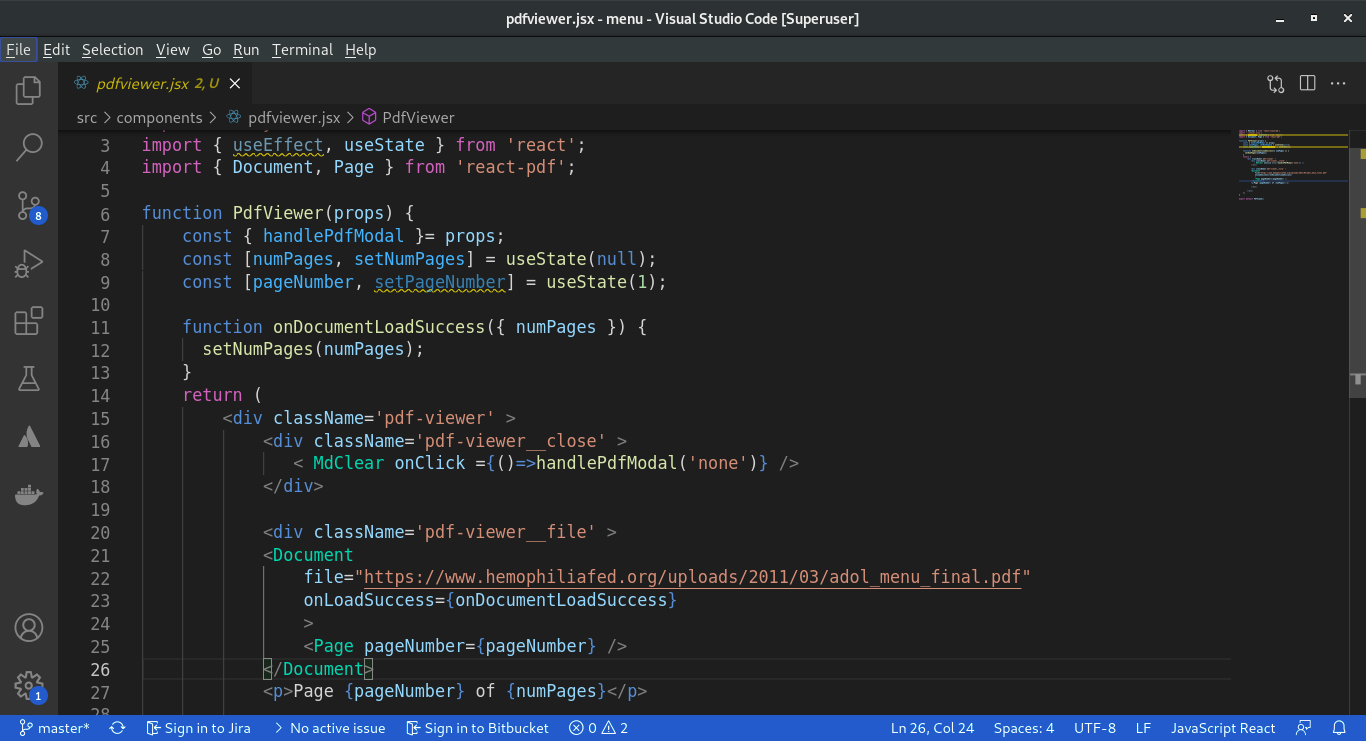Open the View menu
This screenshot has width=1366, height=741.
pyautogui.click(x=172, y=49)
